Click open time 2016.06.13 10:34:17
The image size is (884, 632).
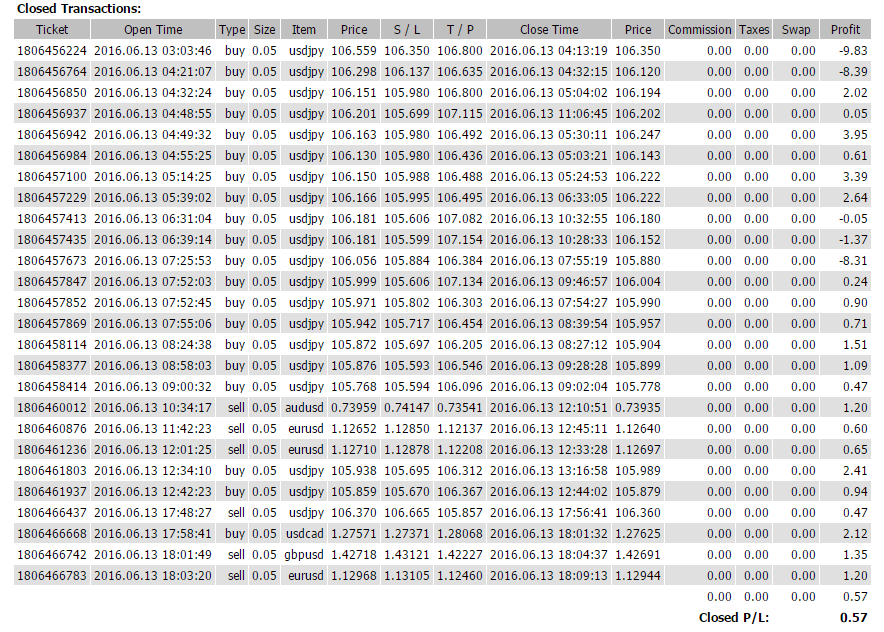153,407
